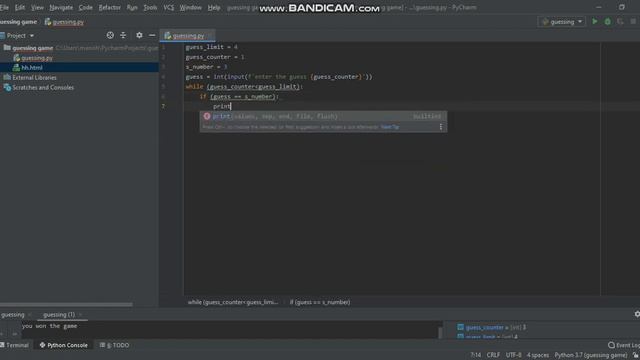Click the s_number = 3 line
Image resolution: width=640 pixels, height=360 pixels.
pyautogui.click(x=206, y=67)
